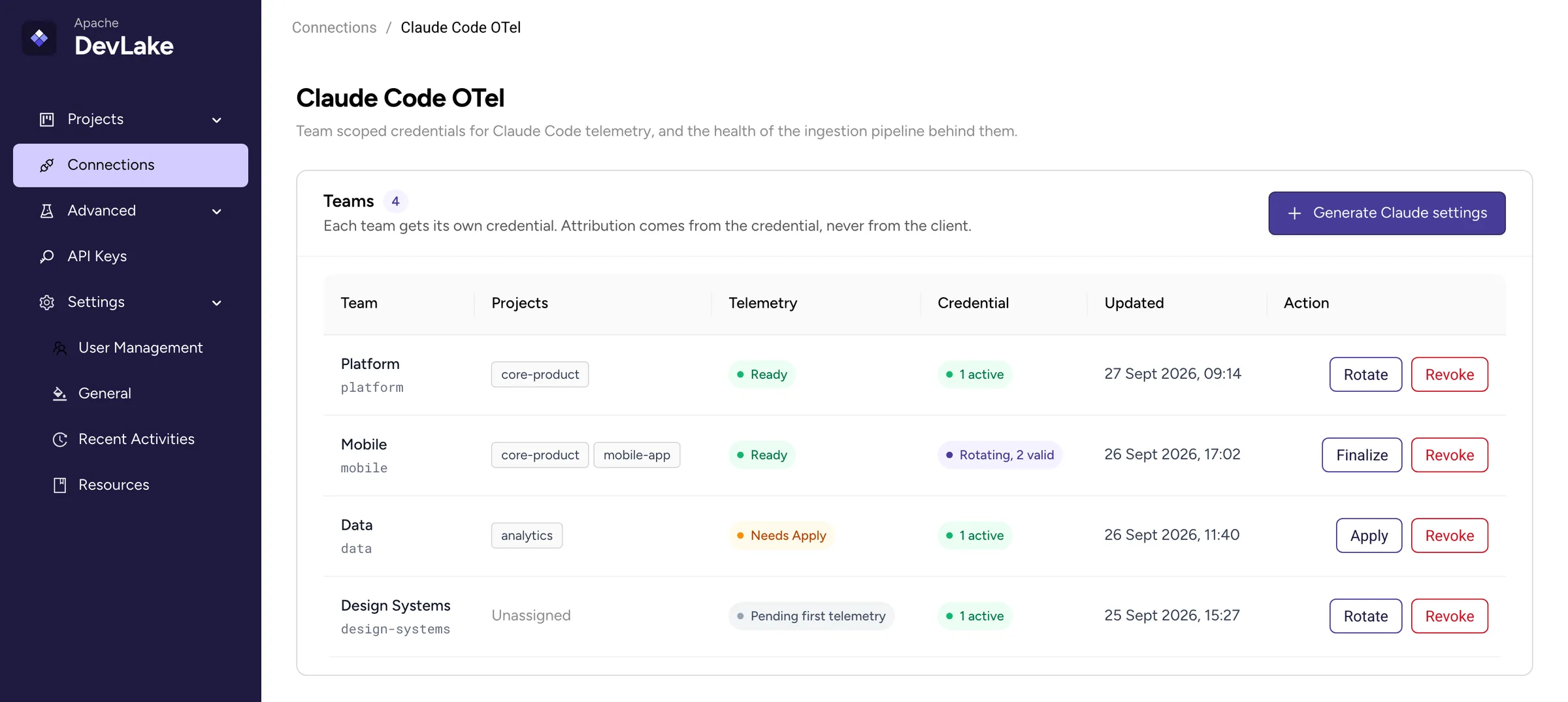Click Ready status in Platform row
Image resolution: width=1568 pixels, height=702 pixels.
pyautogui.click(x=762, y=374)
